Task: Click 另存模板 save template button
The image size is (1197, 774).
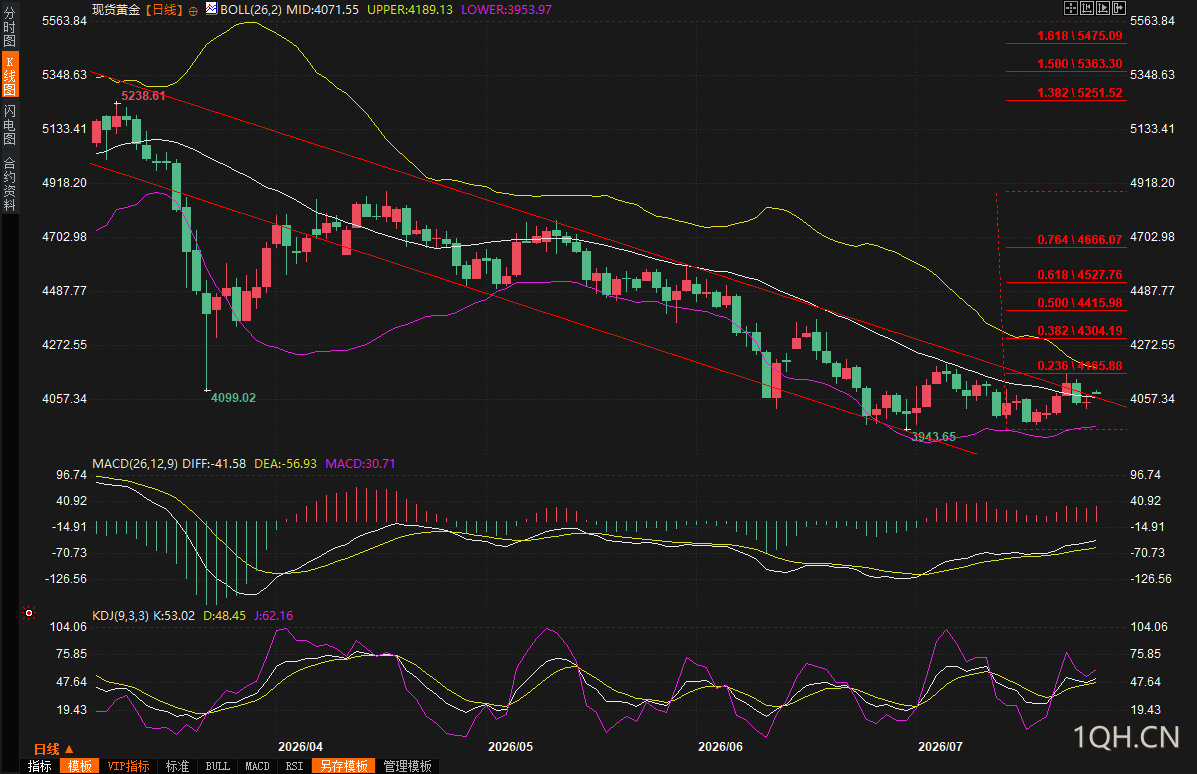Action: 344,766
